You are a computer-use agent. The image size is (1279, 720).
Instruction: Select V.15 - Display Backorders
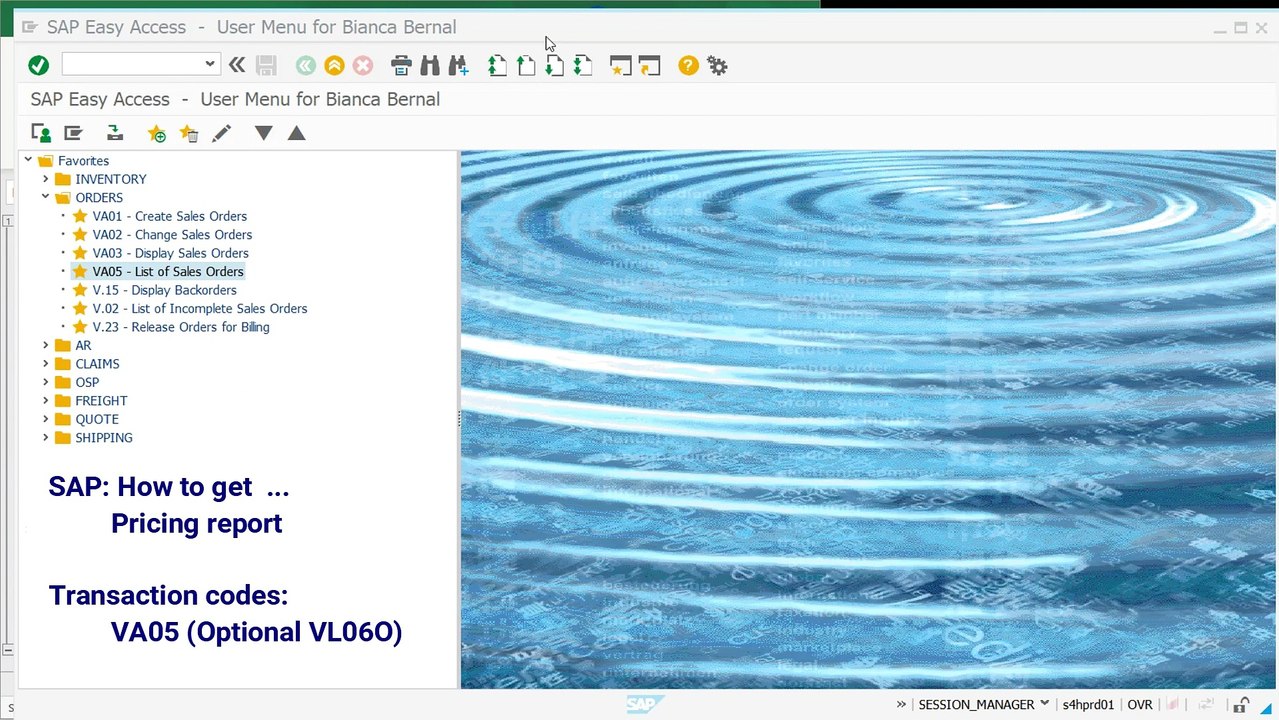pyautogui.click(x=165, y=290)
